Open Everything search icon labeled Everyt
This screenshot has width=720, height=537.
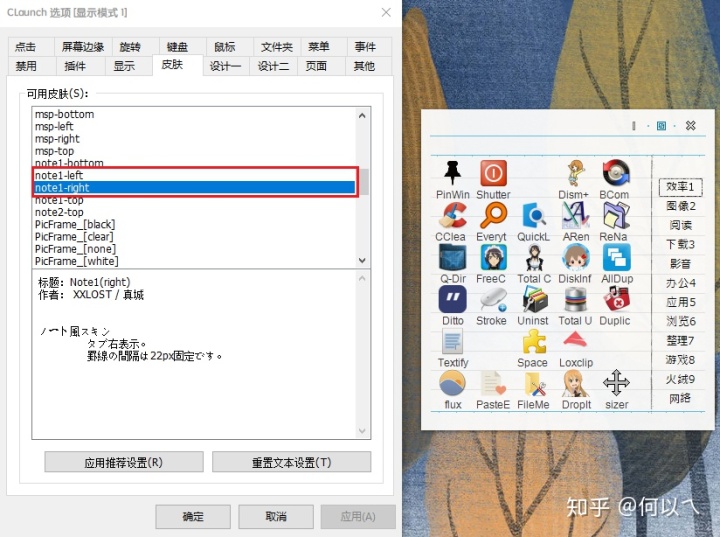pyautogui.click(x=493, y=215)
